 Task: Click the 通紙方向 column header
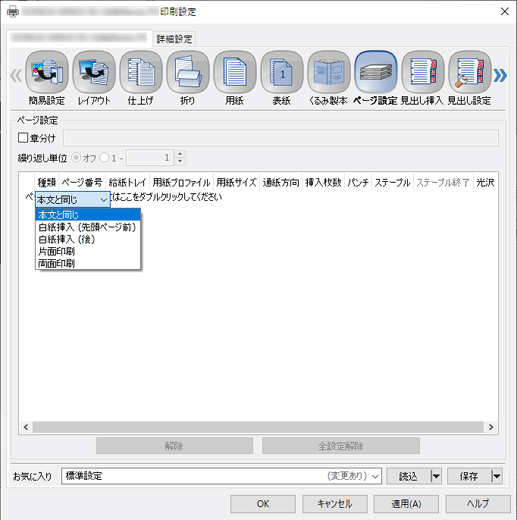click(x=281, y=183)
